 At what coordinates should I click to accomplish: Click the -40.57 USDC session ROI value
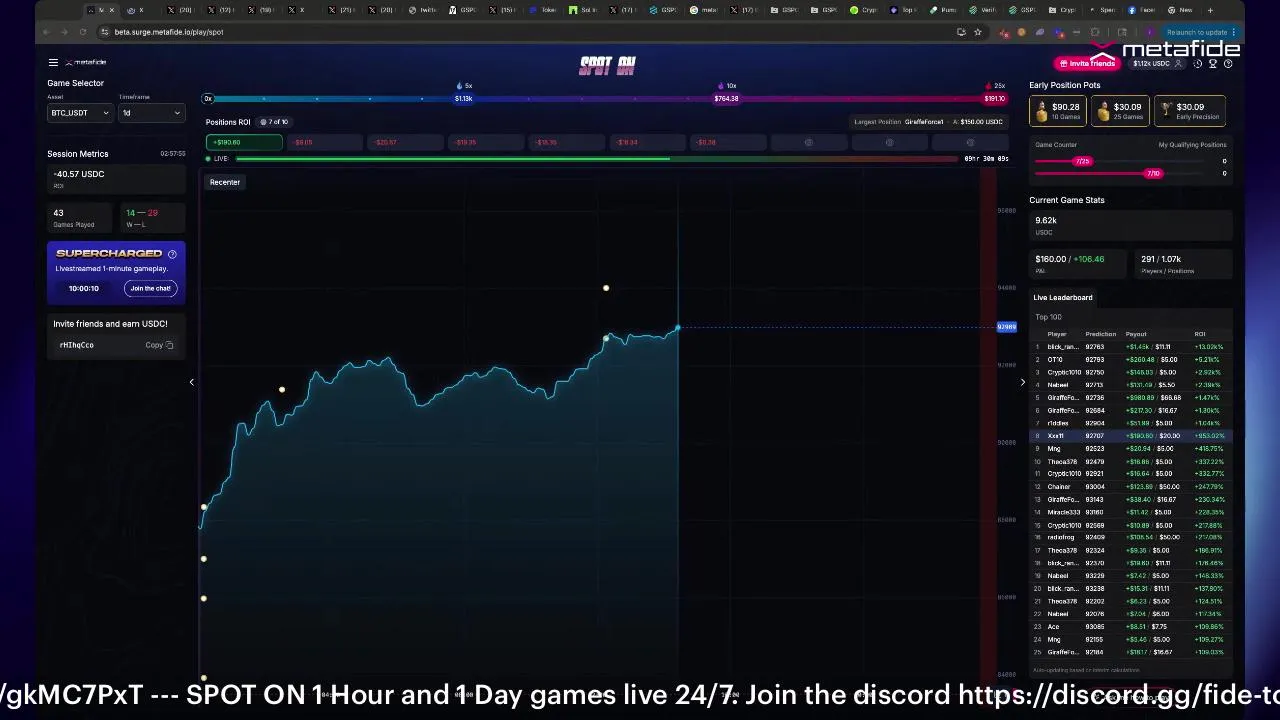(x=79, y=174)
